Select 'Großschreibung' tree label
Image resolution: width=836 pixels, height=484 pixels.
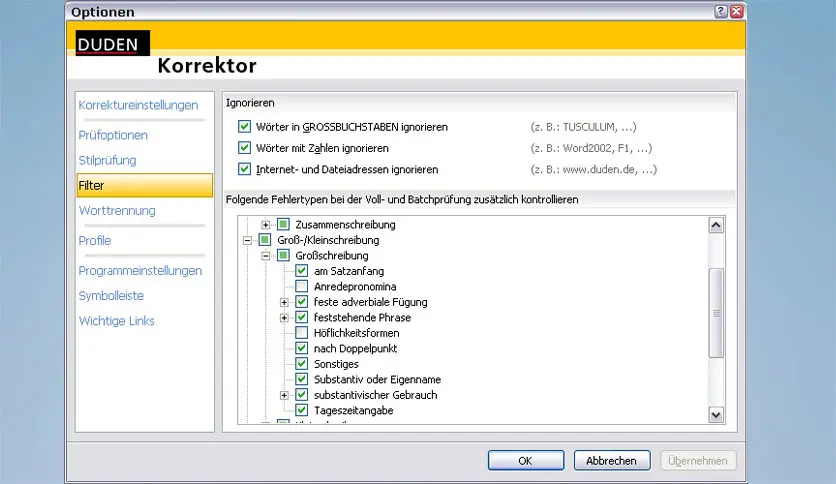(x=332, y=255)
